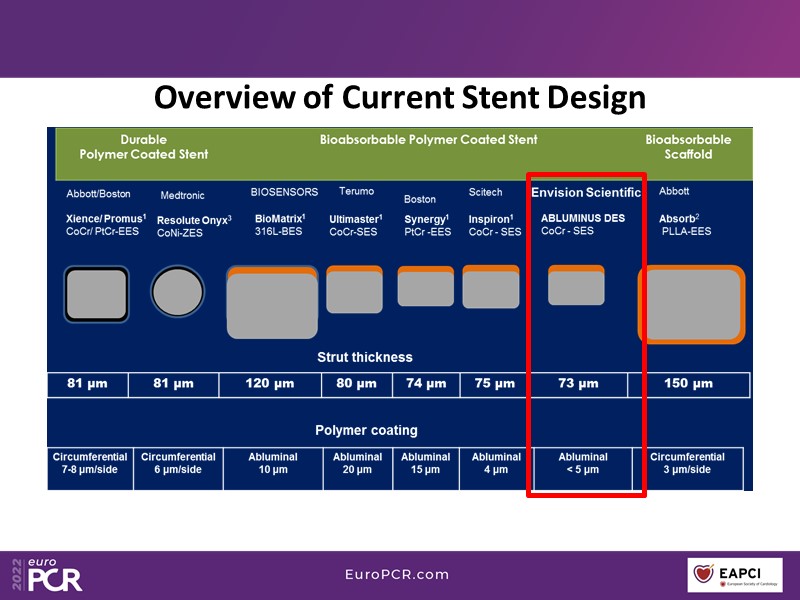The height and width of the screenshot is (600, 800).
Task: Select the Synergy stent strut graphic
Action: coord(425,287)
